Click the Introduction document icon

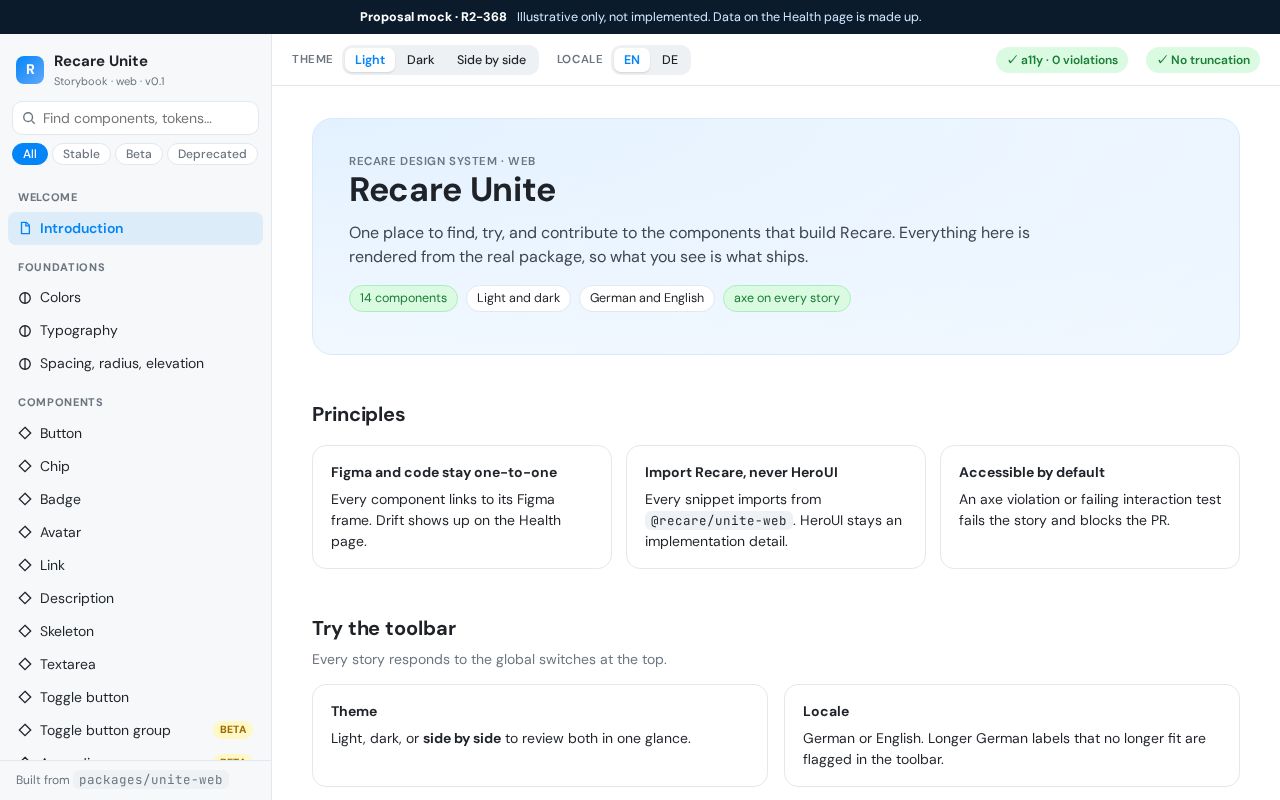coord(25,228)
